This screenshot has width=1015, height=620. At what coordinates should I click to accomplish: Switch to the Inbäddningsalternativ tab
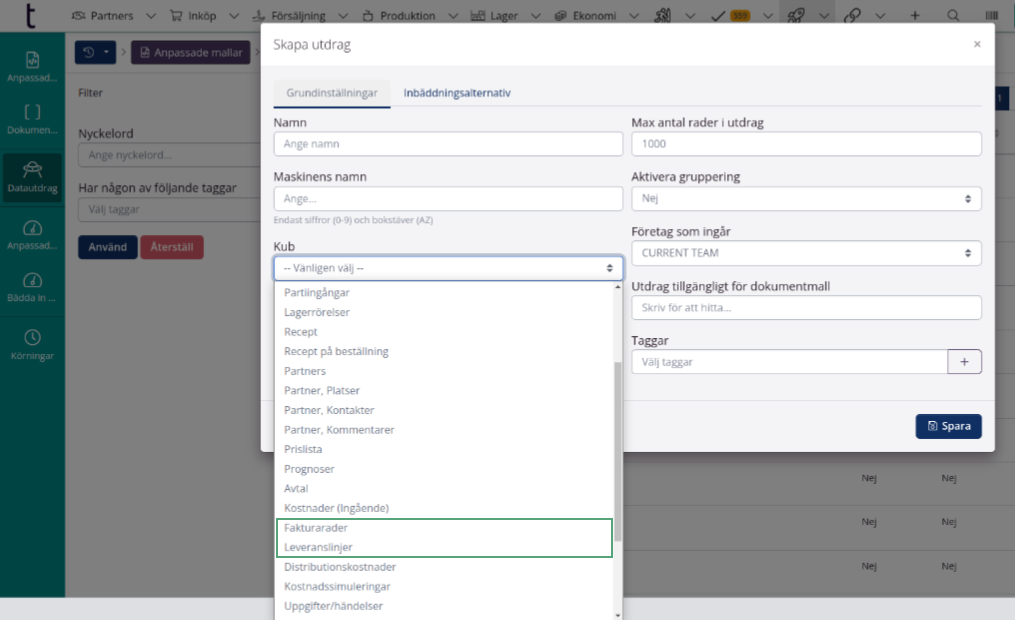[457, 93]
